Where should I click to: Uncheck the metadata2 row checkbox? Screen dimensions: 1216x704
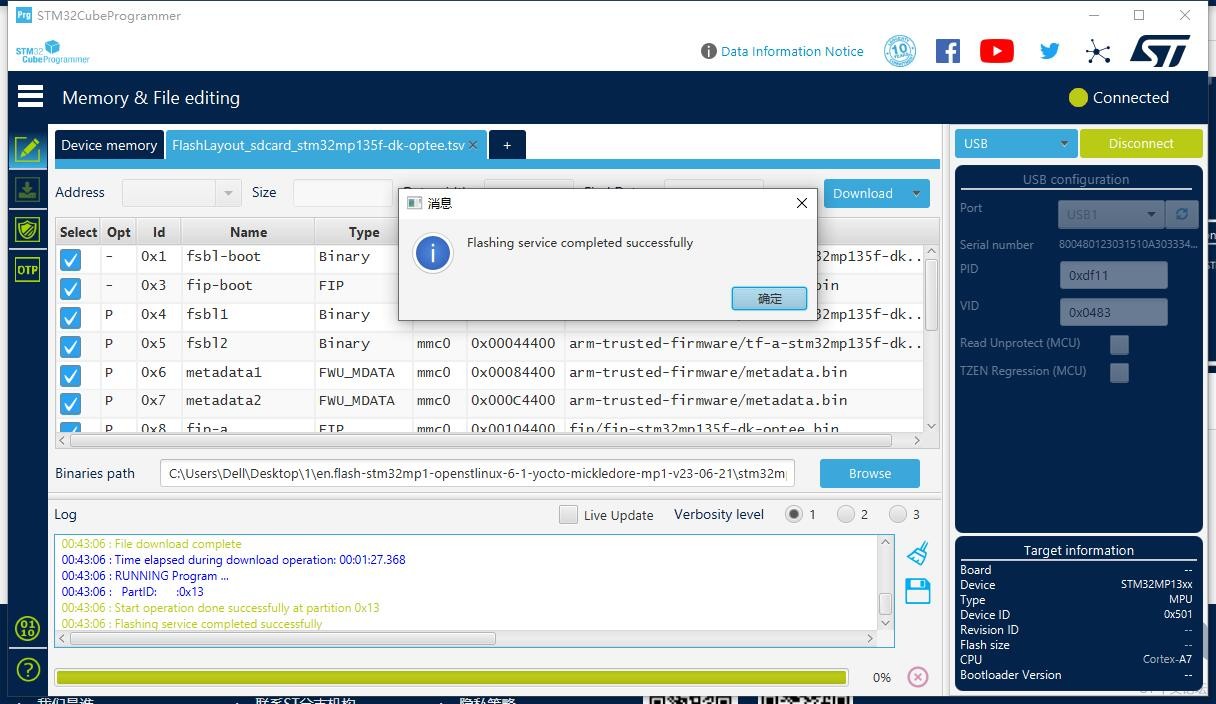[x=70, y=403]
